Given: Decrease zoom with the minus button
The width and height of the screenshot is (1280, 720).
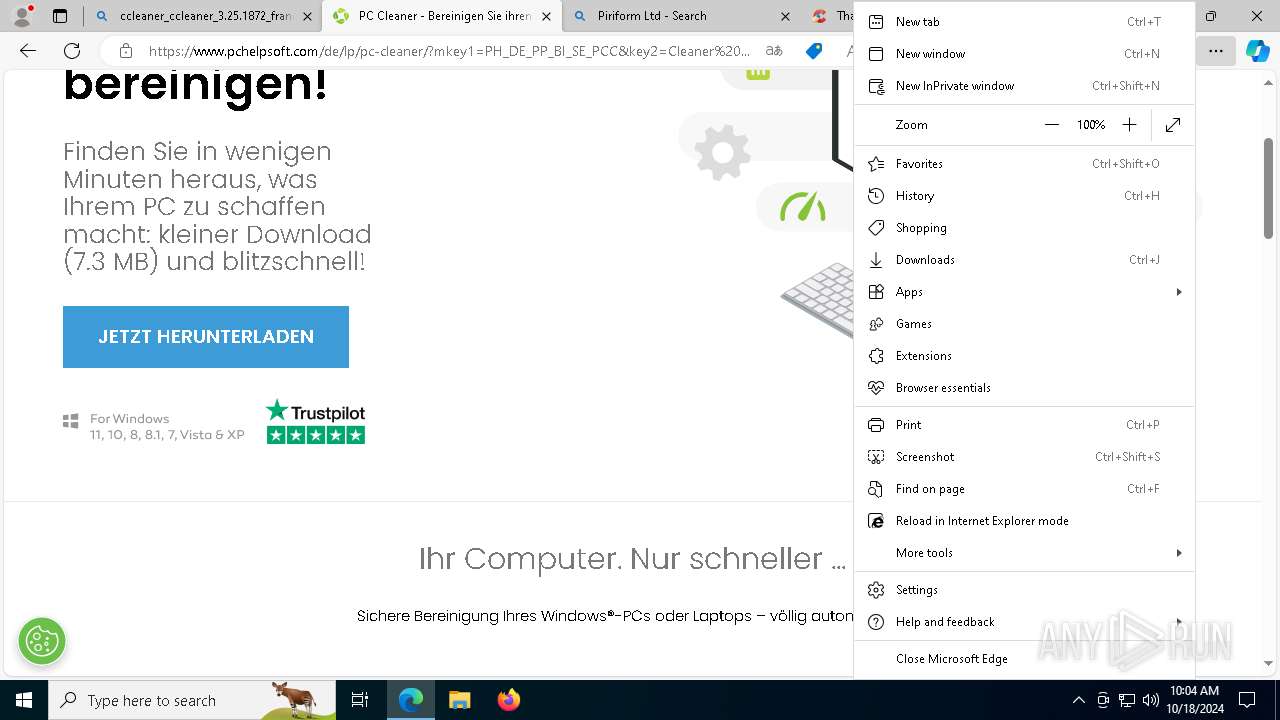Looking at the screenshot, I should coord(1051,125).
